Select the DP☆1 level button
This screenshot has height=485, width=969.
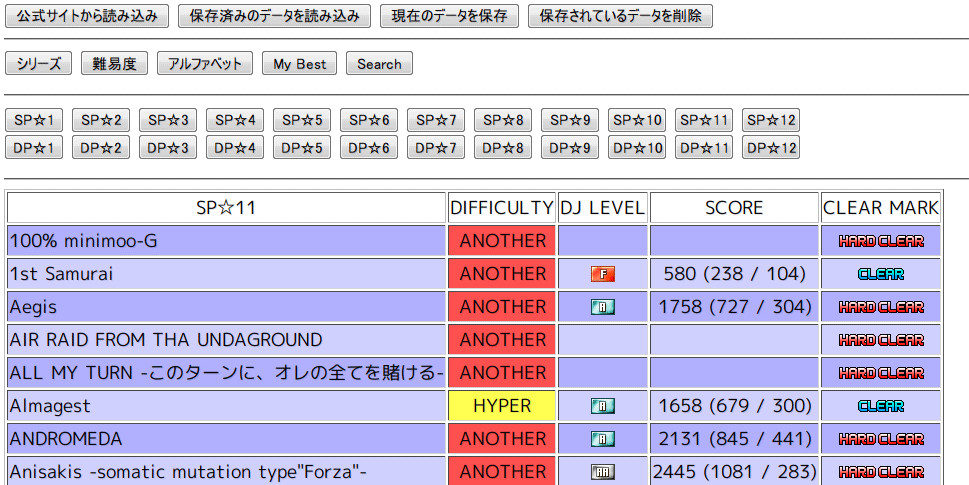coord(34,147)
